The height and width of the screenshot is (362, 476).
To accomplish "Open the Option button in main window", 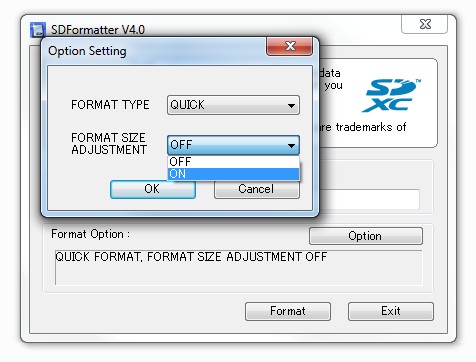I will tap(366, 236).
